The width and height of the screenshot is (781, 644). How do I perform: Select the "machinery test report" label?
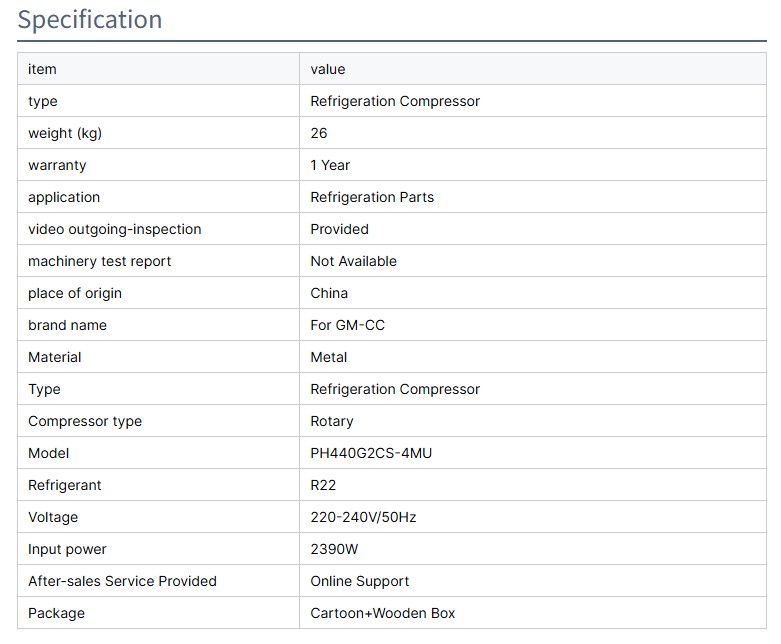pyautogui.click(x=100, y=261)
